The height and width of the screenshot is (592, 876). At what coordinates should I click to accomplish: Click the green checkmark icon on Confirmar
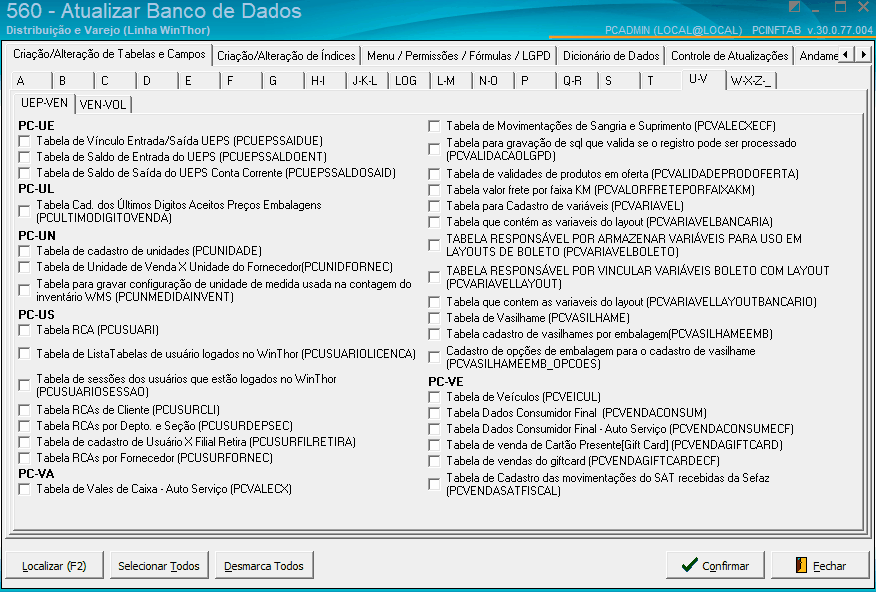click(x=690, y=565)
